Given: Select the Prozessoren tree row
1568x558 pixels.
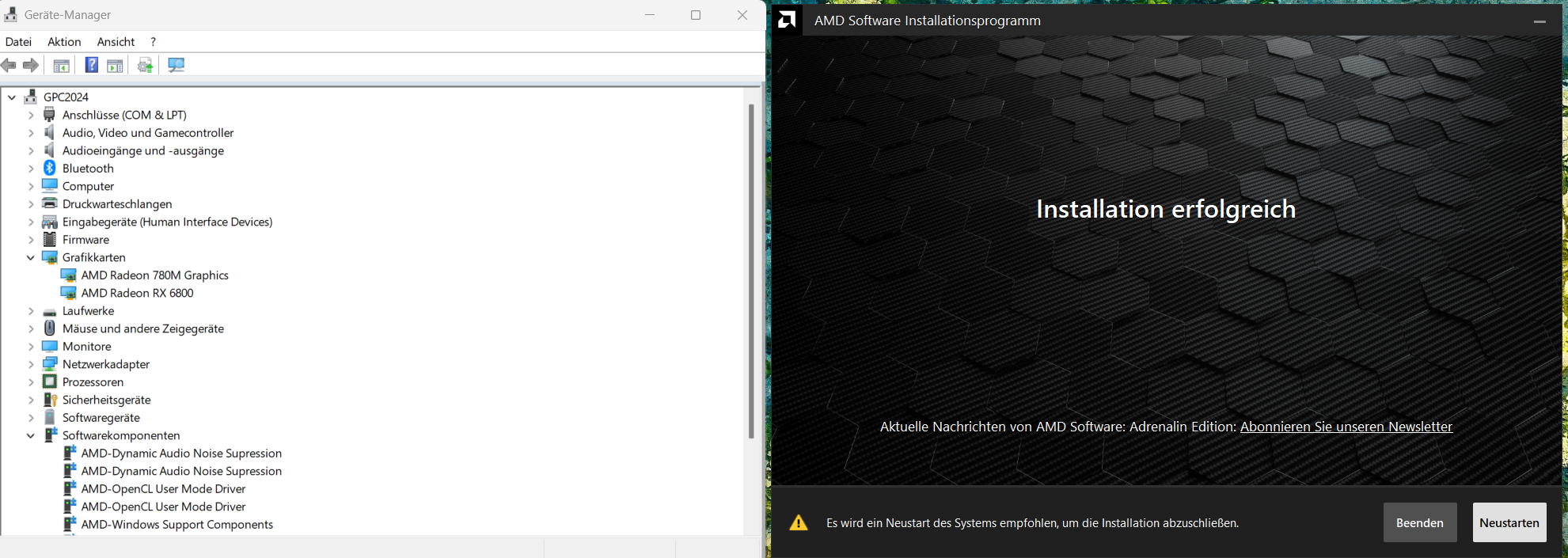Looking at the screenshot, I should click(x=93, y=382).
